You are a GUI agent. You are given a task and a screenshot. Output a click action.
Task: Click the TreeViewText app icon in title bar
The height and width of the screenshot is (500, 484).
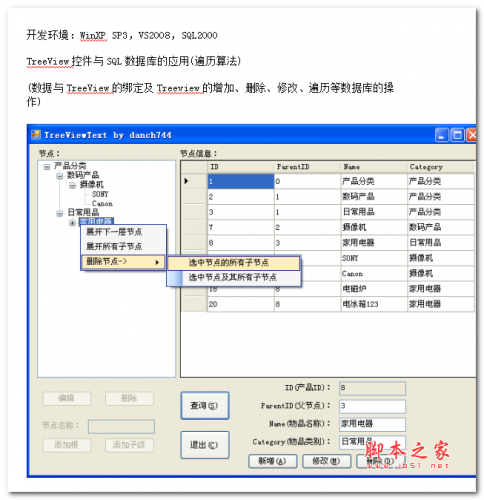pyautogui.click(x=36, y=135)
